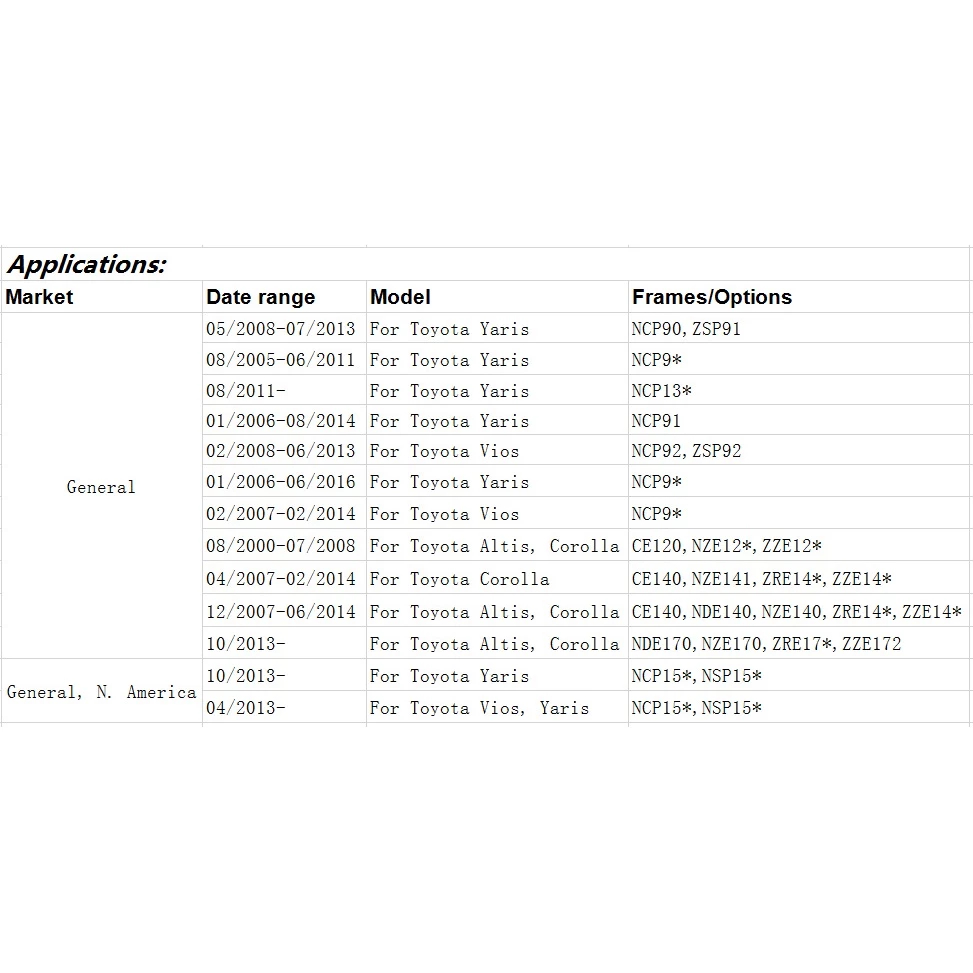The image size is (973, 973).
Task: Select For Toyota Vios cell dated 02/2008-06/2013
Action: [497, 451]
